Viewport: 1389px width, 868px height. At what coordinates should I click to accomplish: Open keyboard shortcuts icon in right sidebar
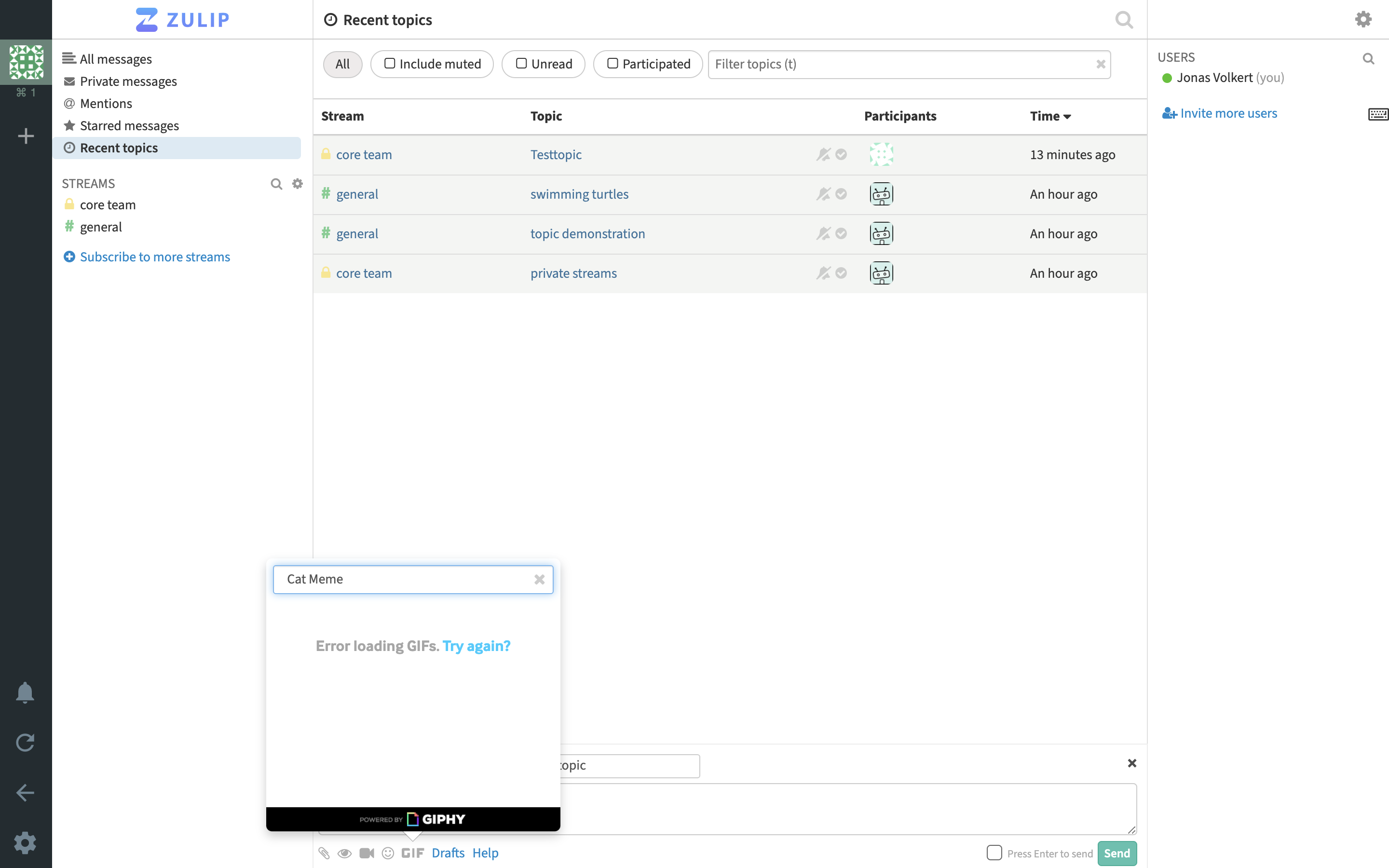coord(1377,114)
